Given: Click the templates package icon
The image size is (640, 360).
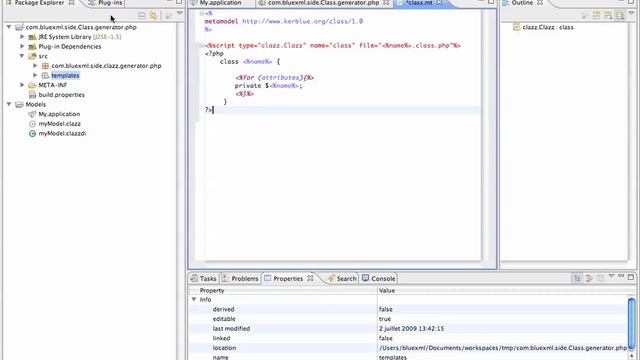Looking at the screenshot, I should point(45,76).
